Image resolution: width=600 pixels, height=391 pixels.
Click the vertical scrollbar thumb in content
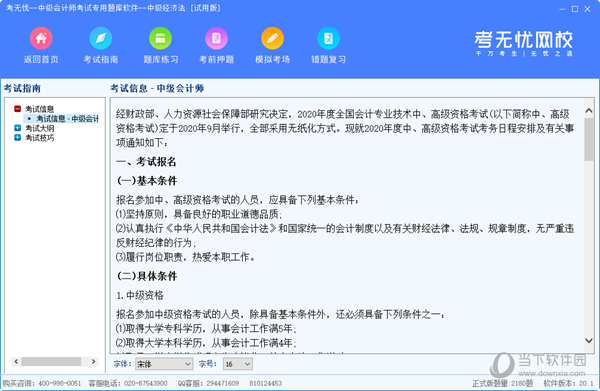[x=589, y=140]
